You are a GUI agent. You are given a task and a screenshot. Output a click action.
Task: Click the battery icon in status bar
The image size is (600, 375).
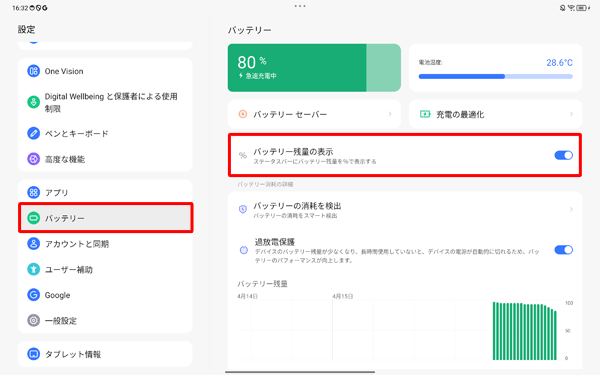click(x=582, y=8)
